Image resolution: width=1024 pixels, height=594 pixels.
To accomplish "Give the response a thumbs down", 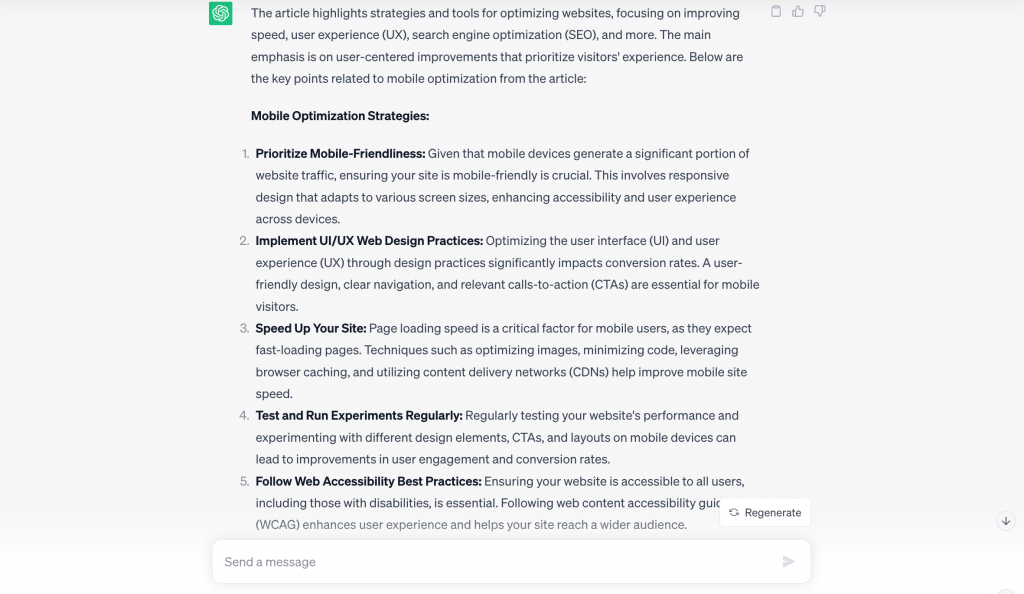I will click(x=819, y=11).
